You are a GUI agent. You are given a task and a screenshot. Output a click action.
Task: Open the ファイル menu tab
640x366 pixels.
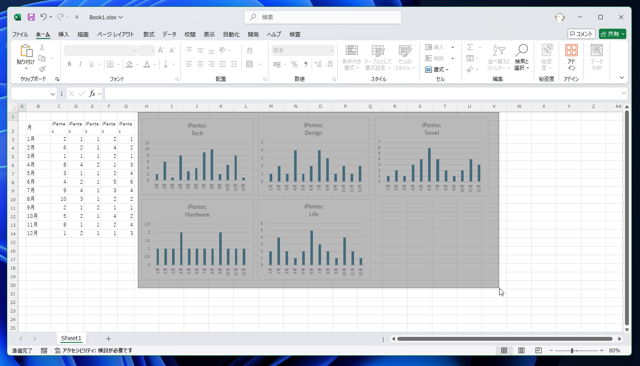click(x=20, y=35)
